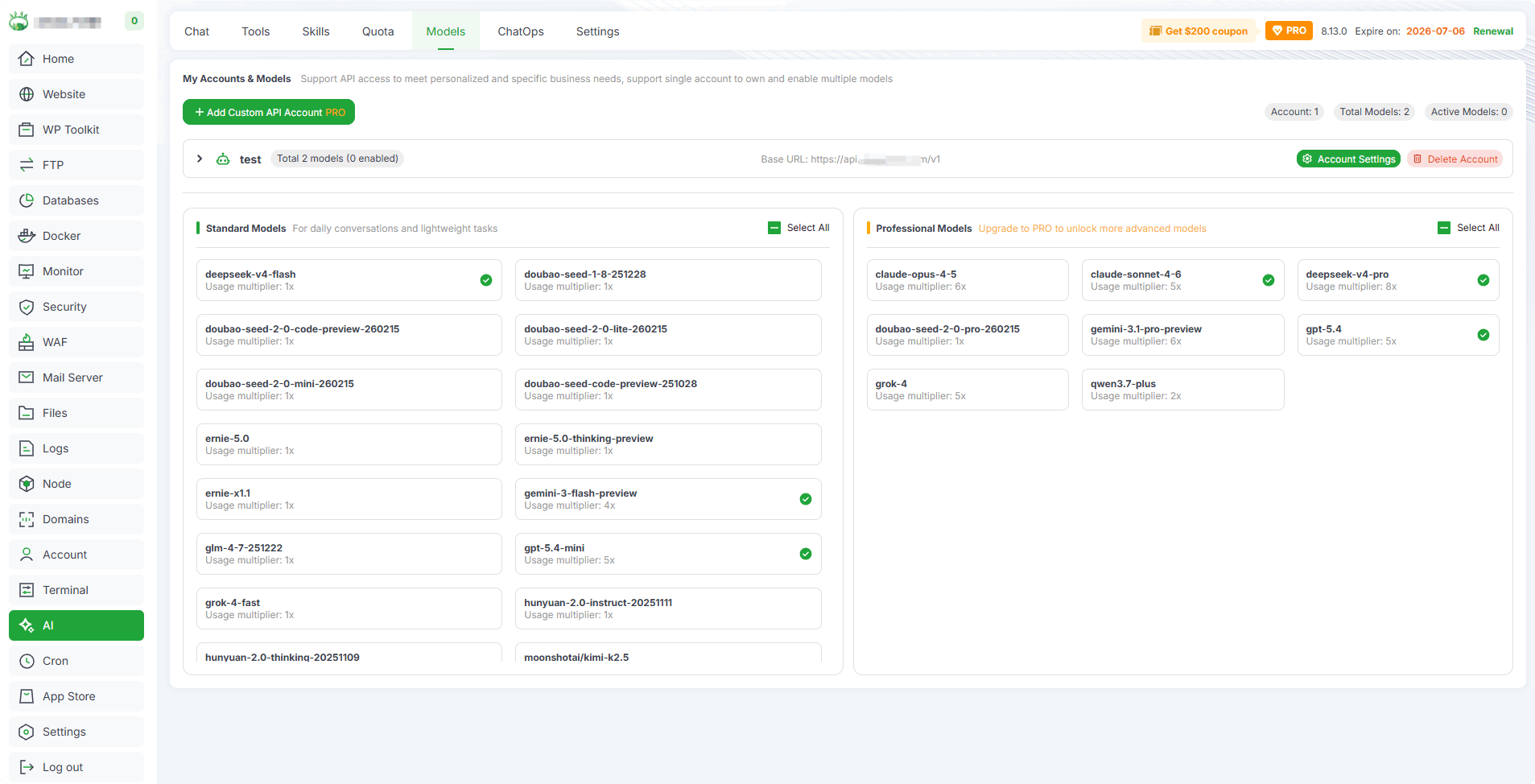Click the Renewal link
1535x784 pixels.
pos(1493,31)
